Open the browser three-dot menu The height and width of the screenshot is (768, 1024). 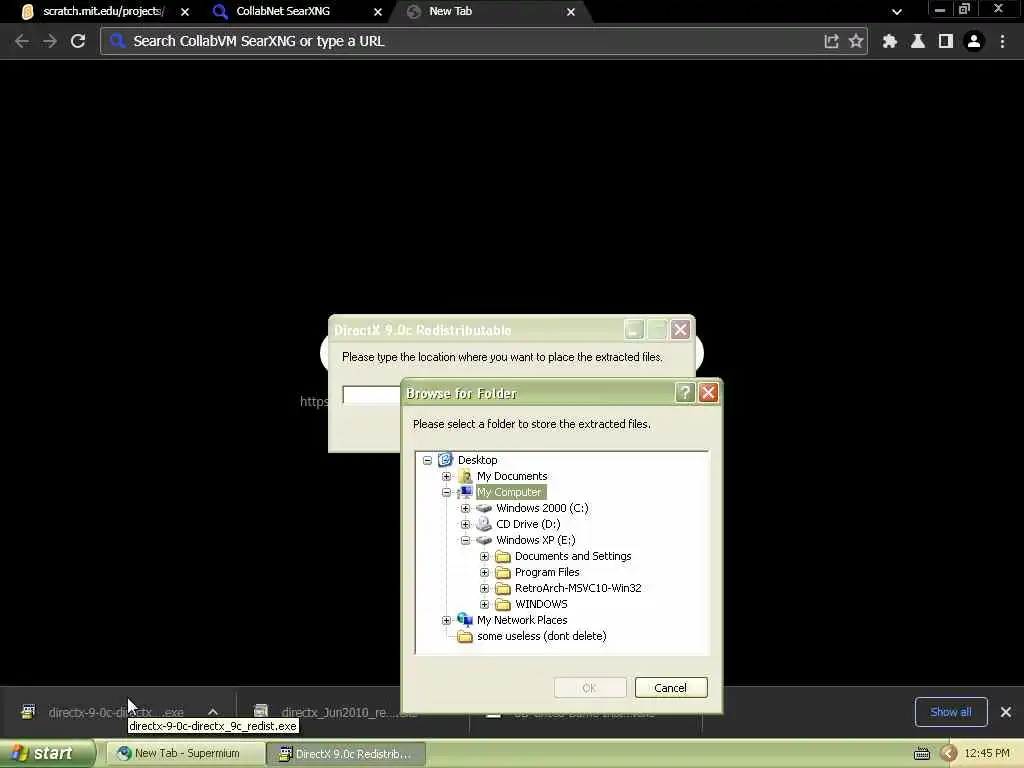click(x=1002, y=41)
